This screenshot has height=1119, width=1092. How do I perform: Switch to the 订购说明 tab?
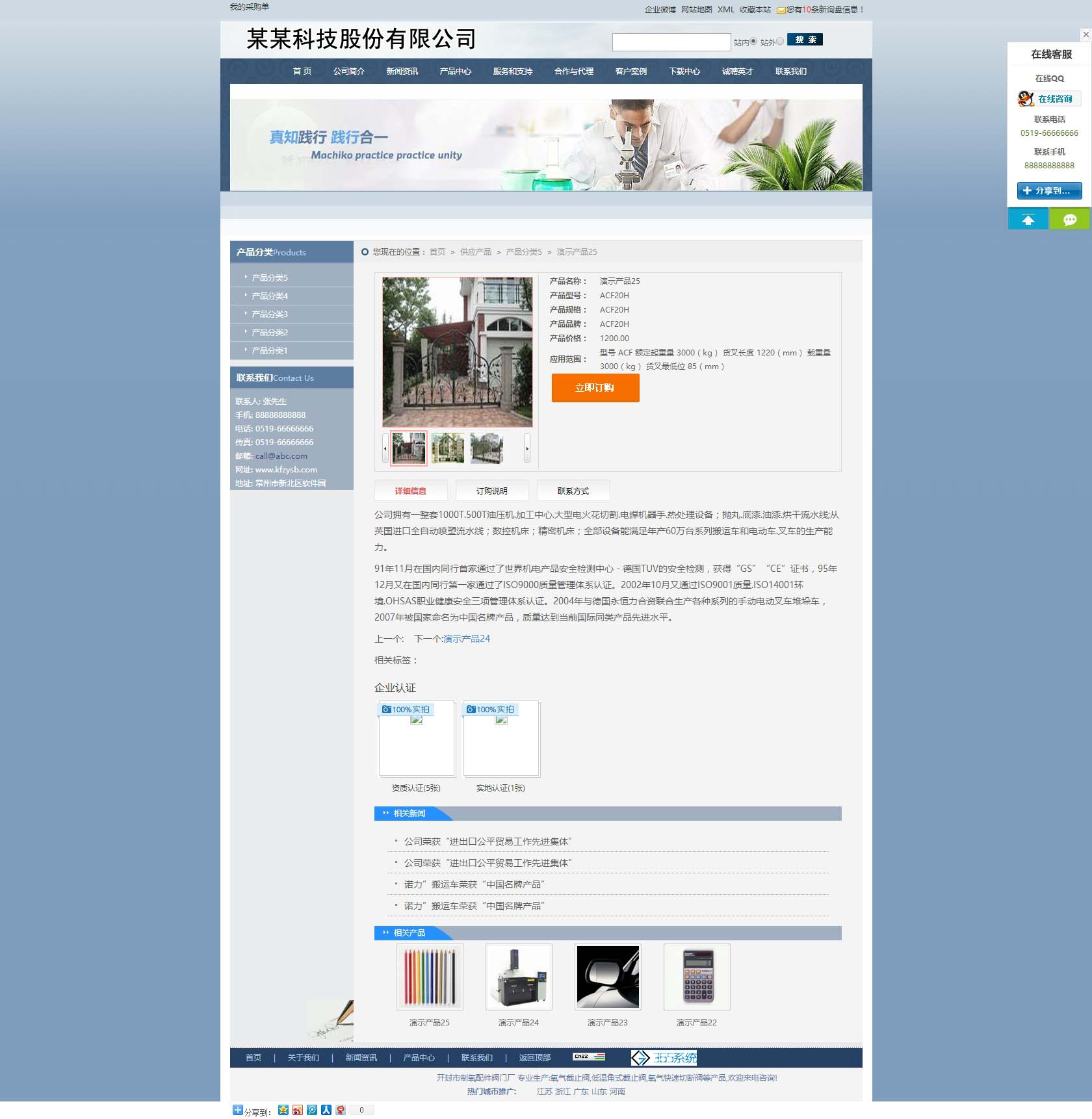point(491,491)
